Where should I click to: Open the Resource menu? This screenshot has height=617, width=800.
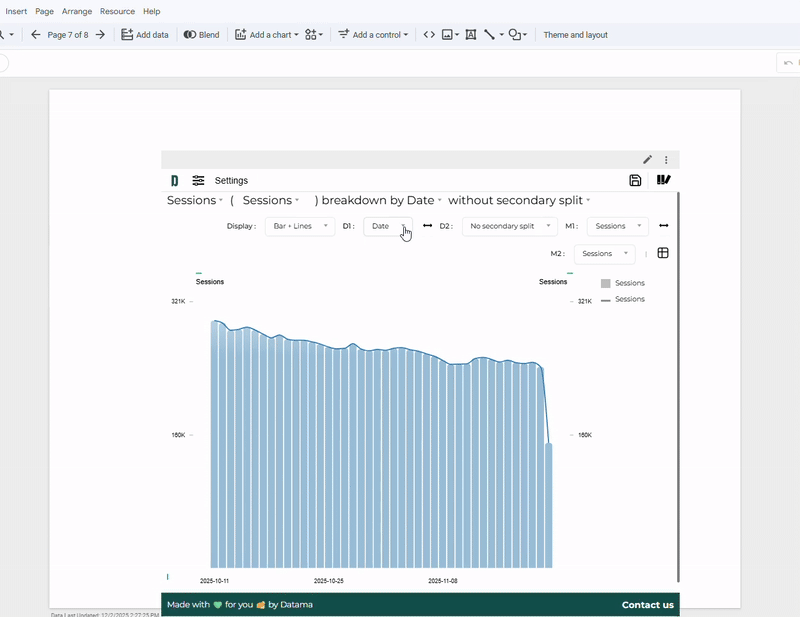[x=117, y=11]
